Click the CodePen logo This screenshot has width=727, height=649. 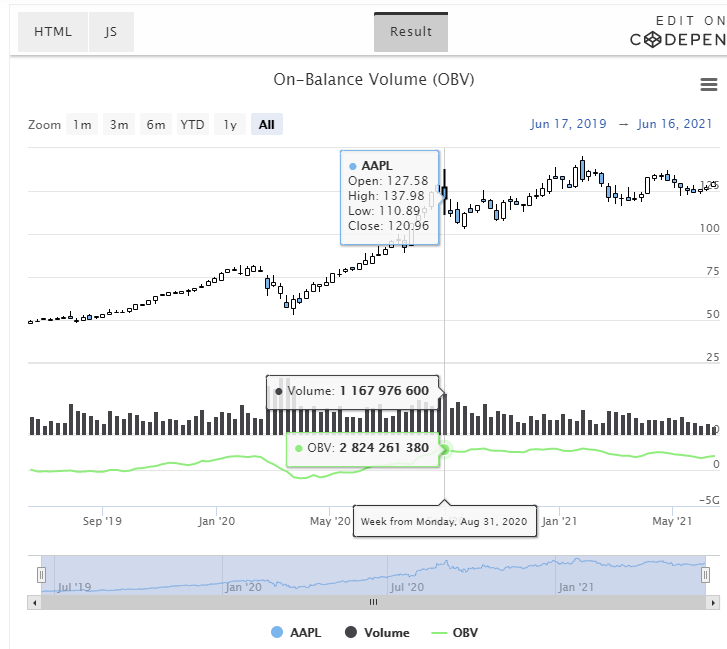point(678,40)
